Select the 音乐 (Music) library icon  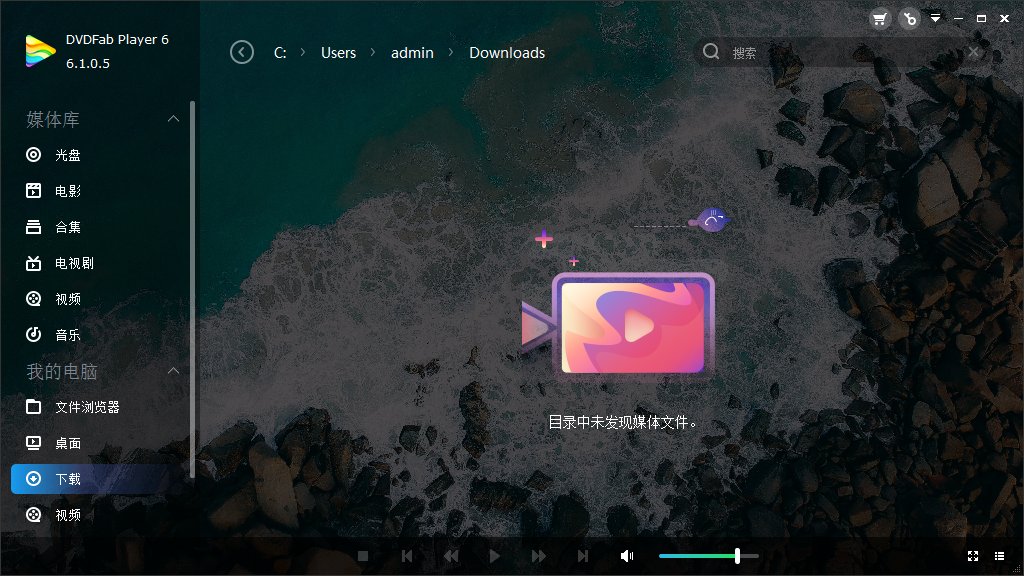click(32, 335)
